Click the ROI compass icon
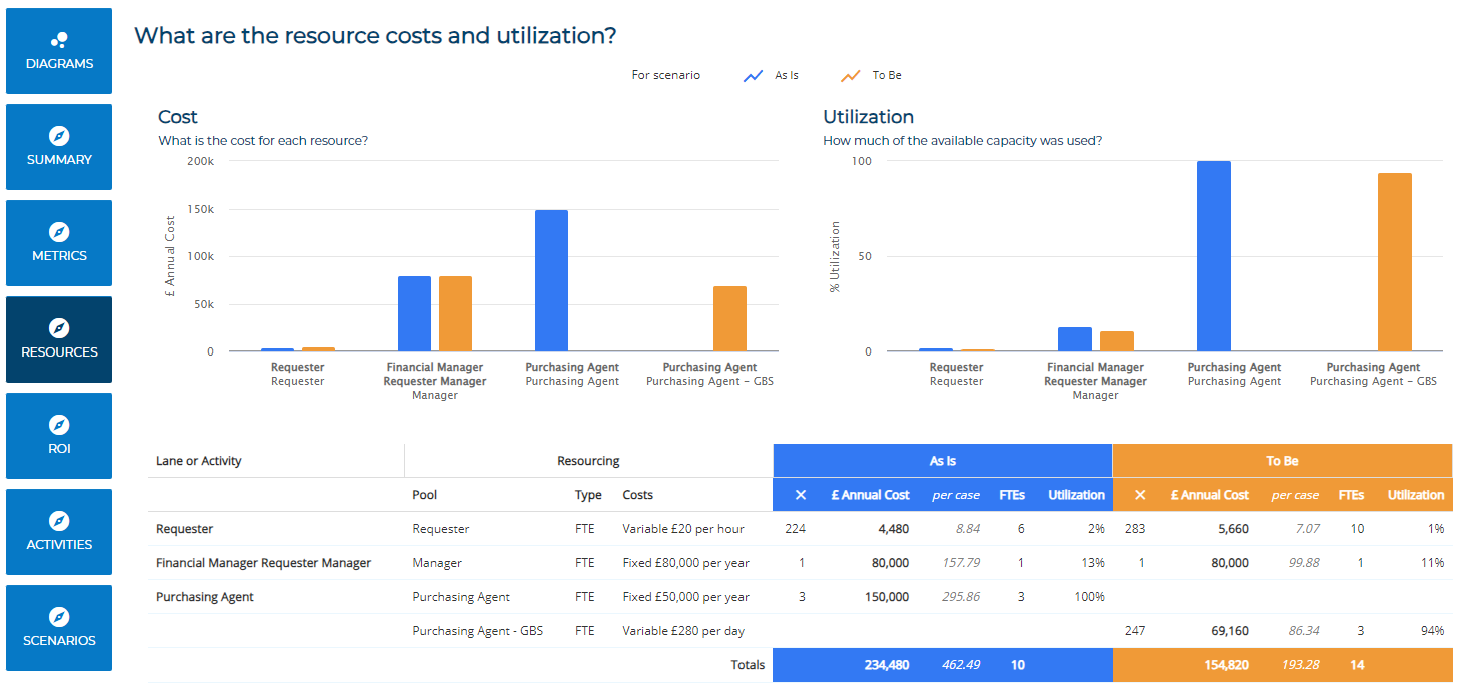Screen dimensions: 1465x696 [59, 425]
